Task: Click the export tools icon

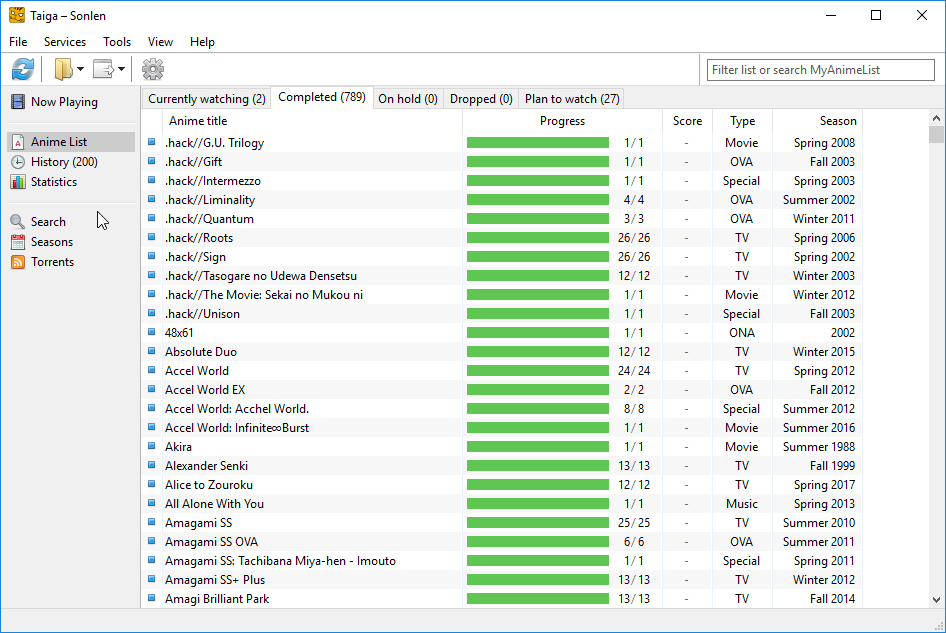Action: [x=103, y=69]
